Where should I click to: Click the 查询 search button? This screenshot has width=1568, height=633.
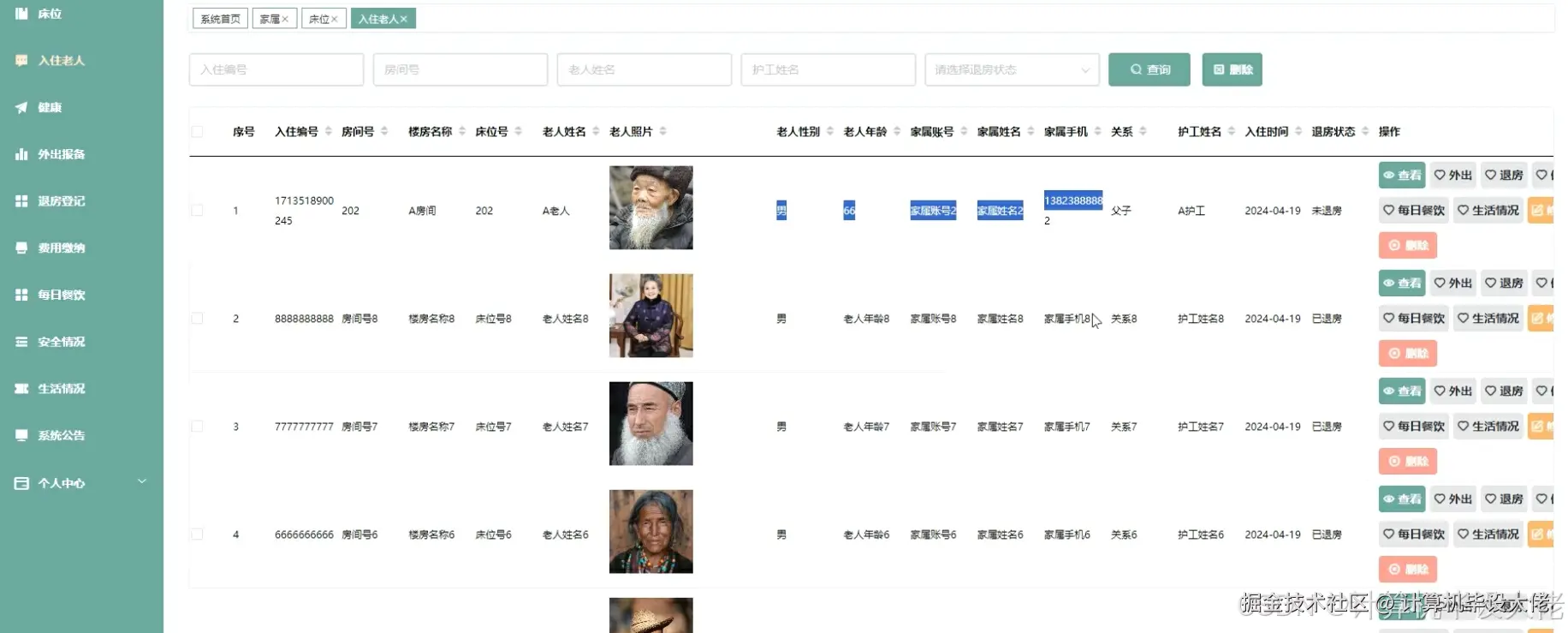click(x=1149, y=69)
